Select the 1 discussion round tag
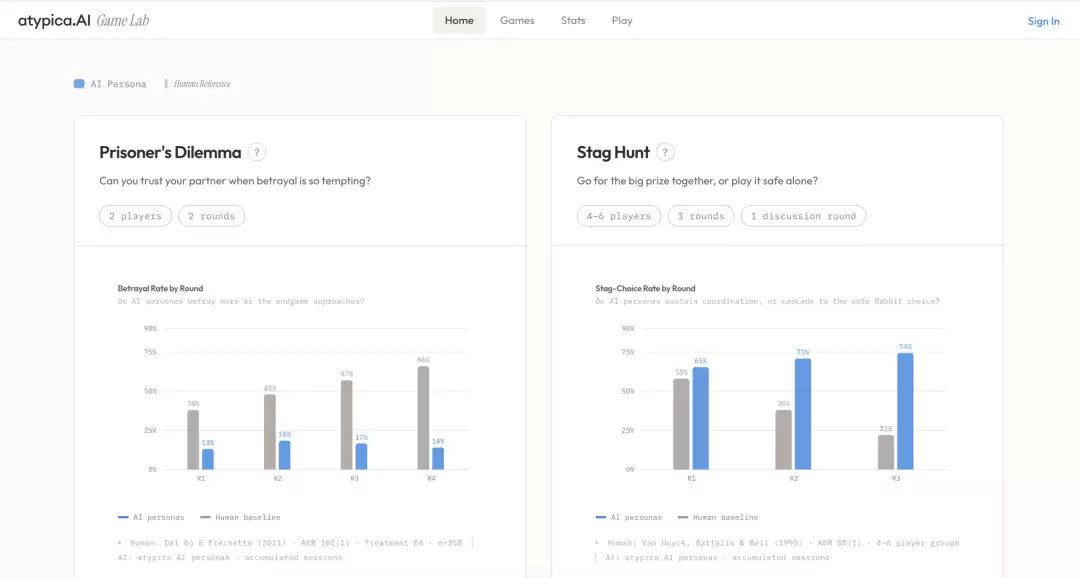 (803, 216)
